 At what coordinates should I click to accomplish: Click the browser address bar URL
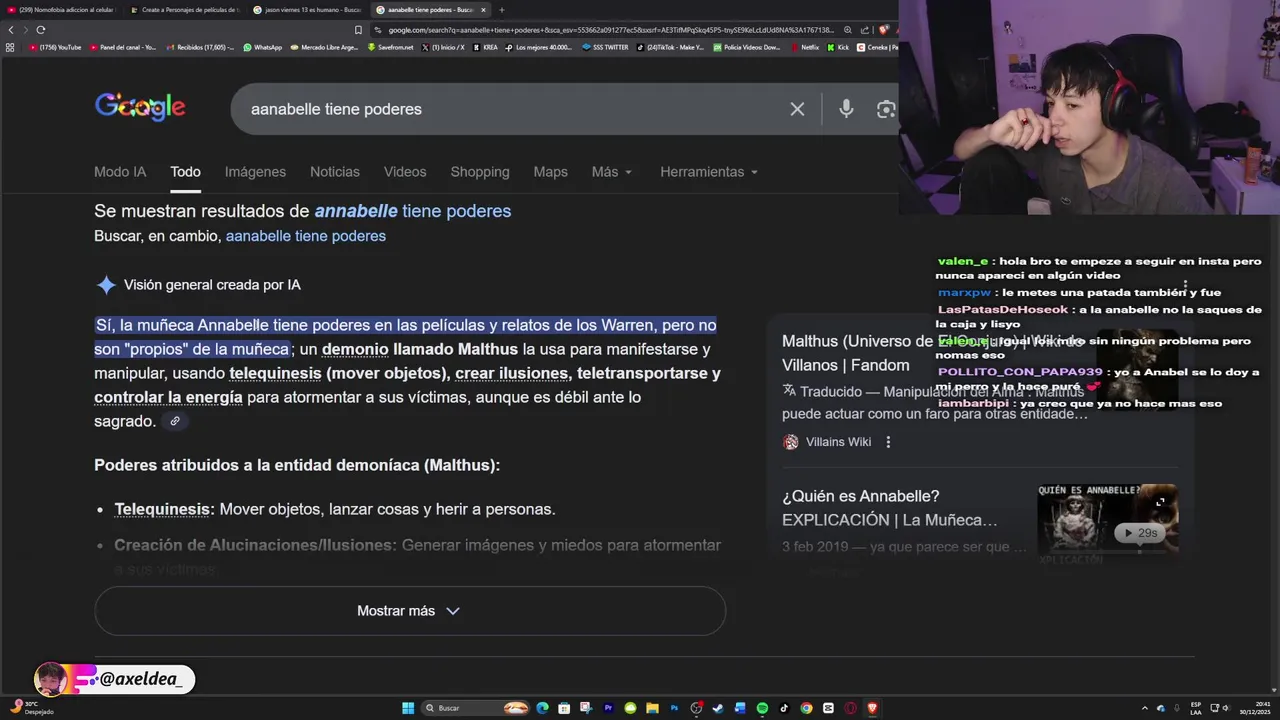click(610, 30)
